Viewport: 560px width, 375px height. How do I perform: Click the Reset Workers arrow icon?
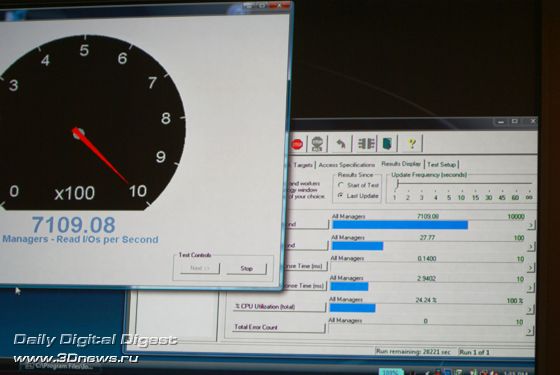(341, 144)
